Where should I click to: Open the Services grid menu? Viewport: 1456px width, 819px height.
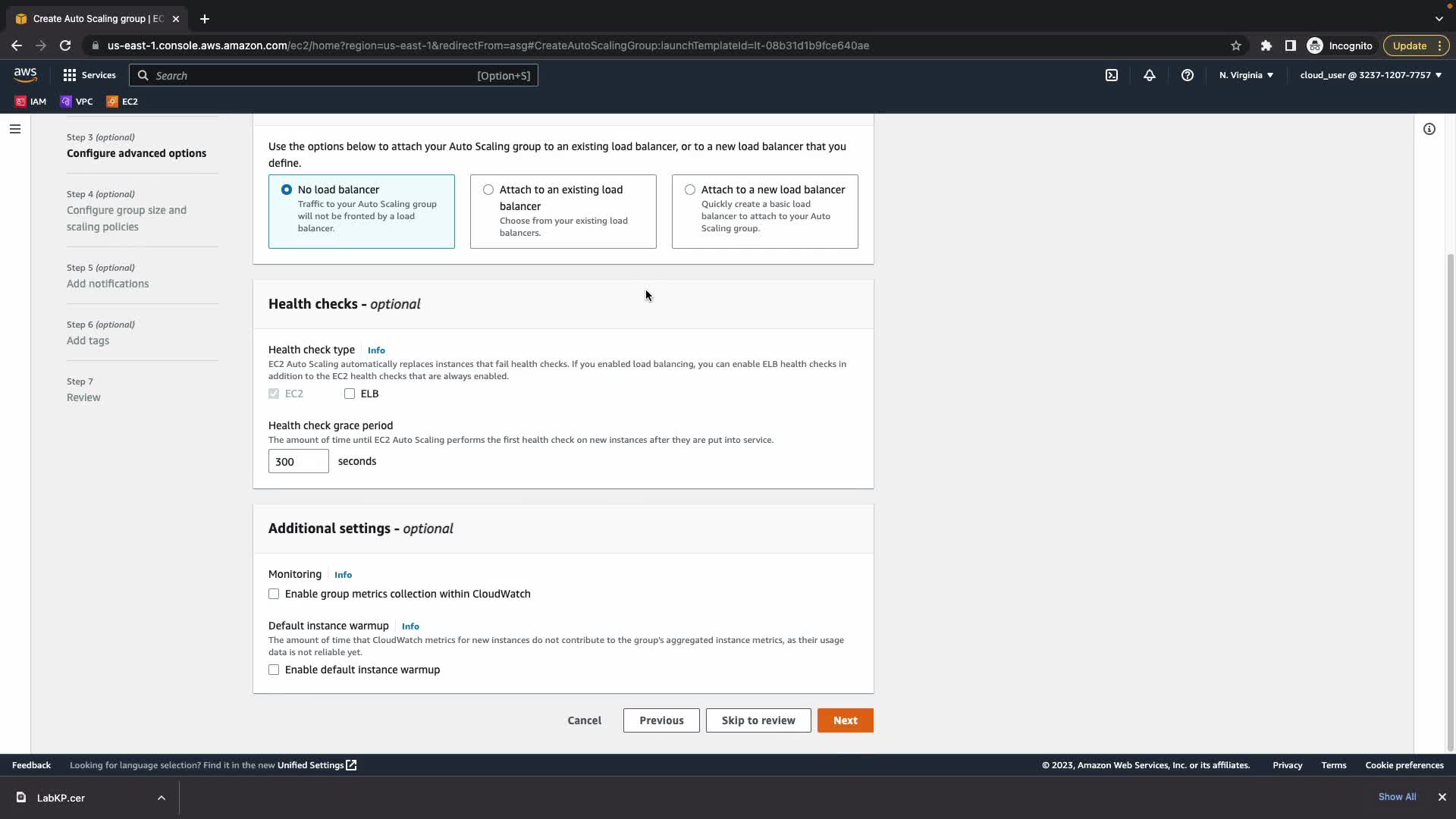(89, 75)
